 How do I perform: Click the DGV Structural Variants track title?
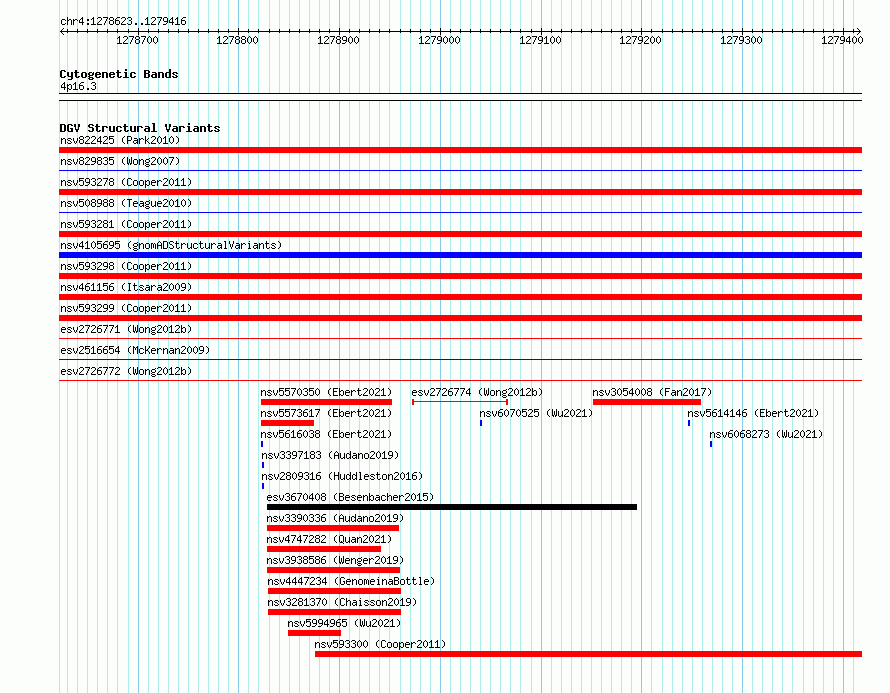[140, 128]
